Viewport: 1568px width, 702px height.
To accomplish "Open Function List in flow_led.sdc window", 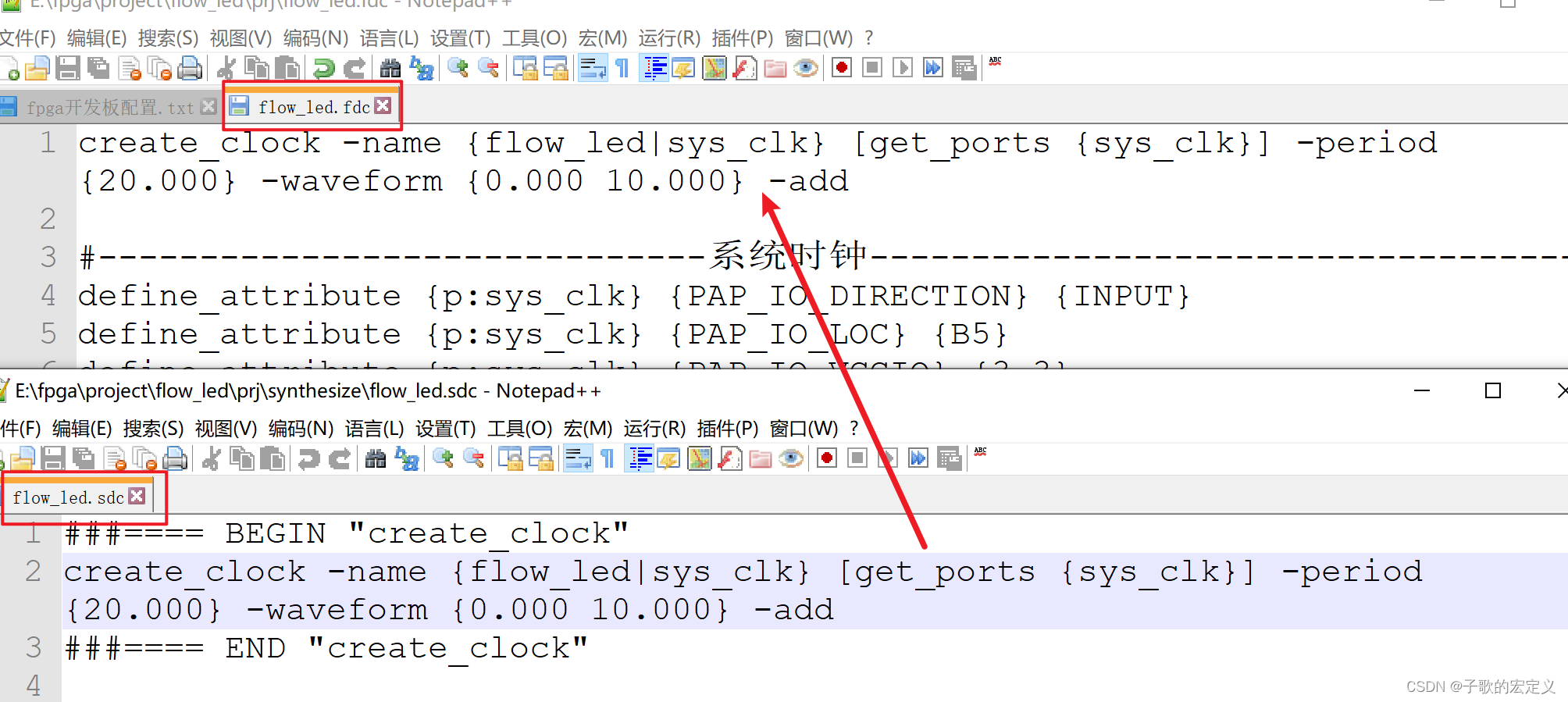I will (x=730, y=458).
